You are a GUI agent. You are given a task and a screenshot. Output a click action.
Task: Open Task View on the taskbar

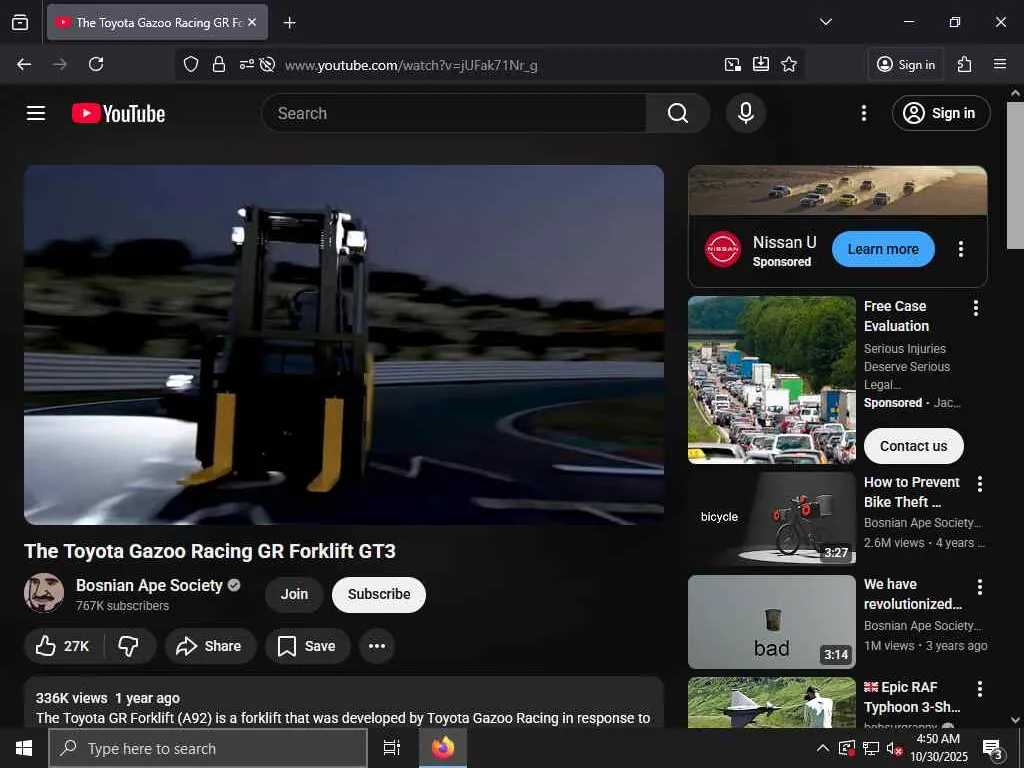(x=392, y=748)
